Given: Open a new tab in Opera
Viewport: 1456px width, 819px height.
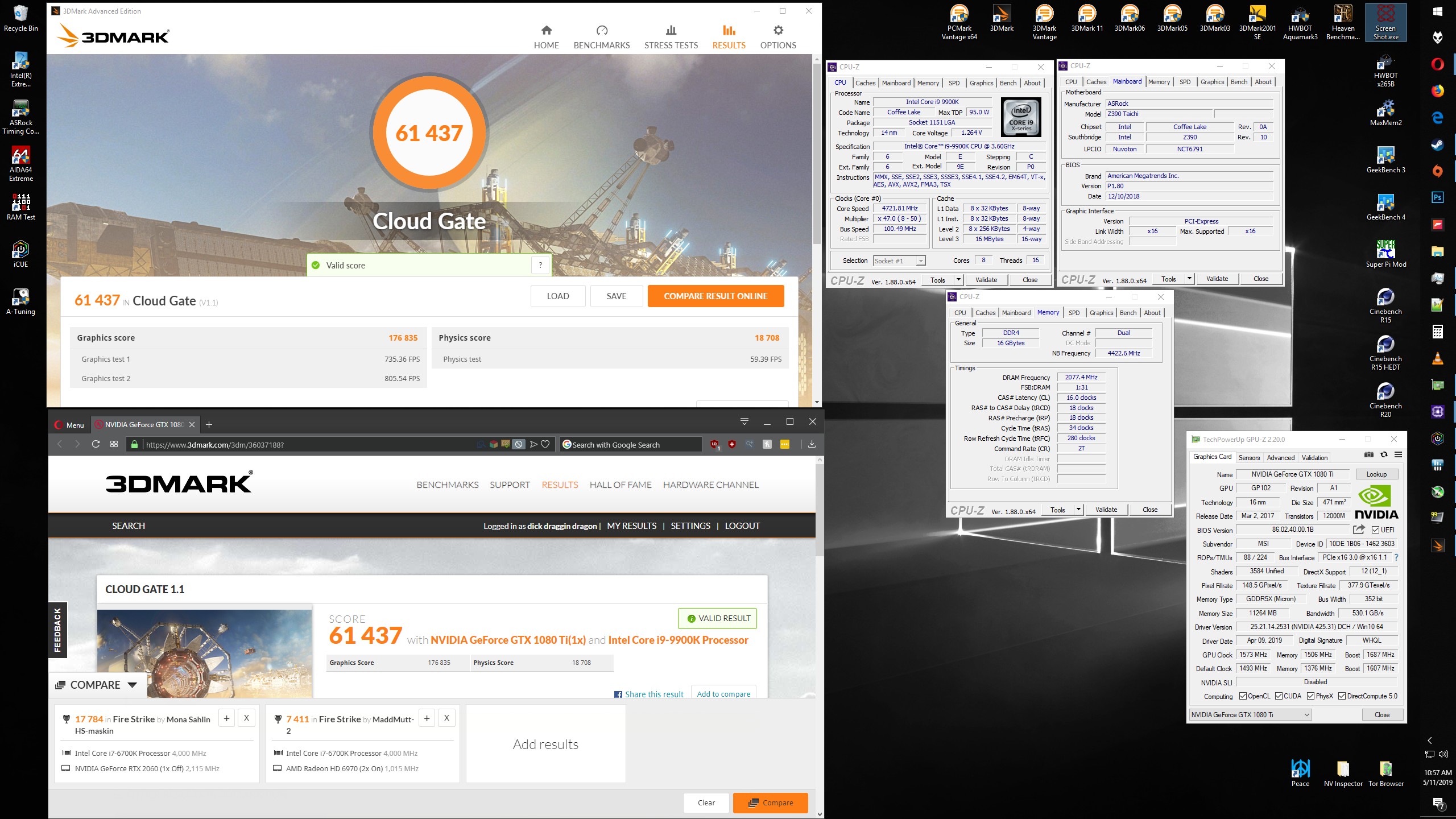Looking at the screenshot, I should pyautogui.click(x=209, y=424).
